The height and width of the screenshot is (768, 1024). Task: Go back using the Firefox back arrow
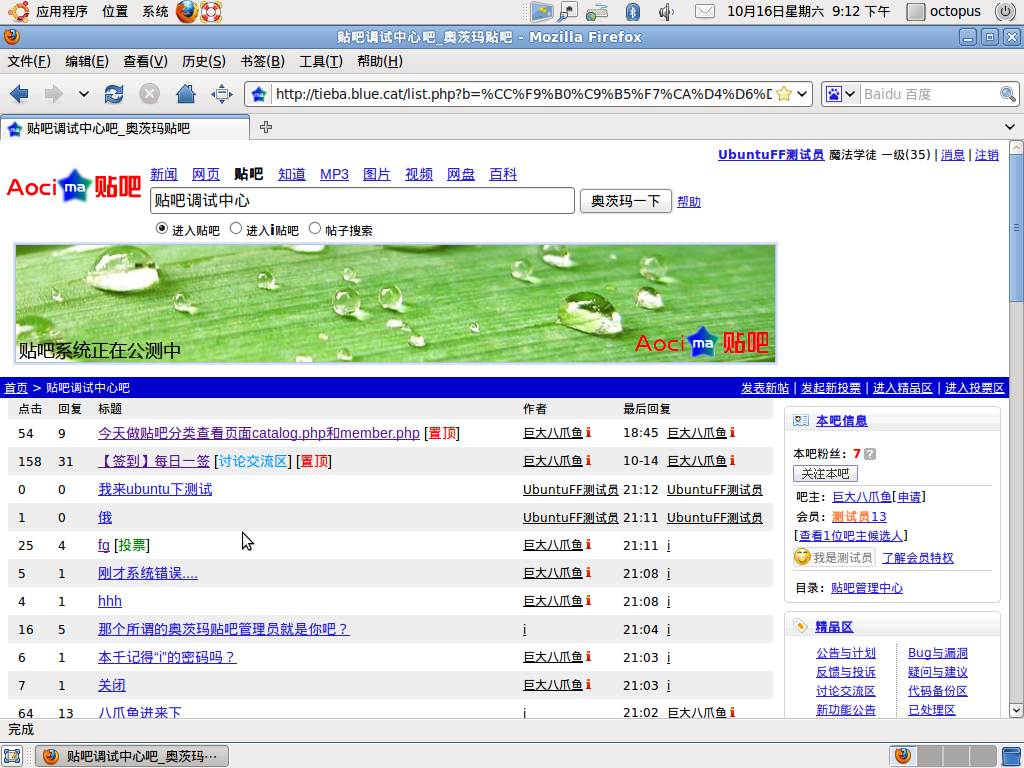point(20,94)
